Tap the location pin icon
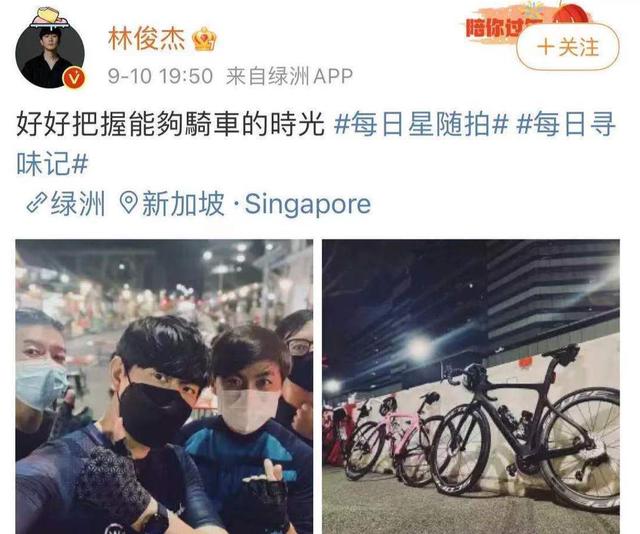The width and height of the screenshot is (640, 534). [x=129, y=203]
